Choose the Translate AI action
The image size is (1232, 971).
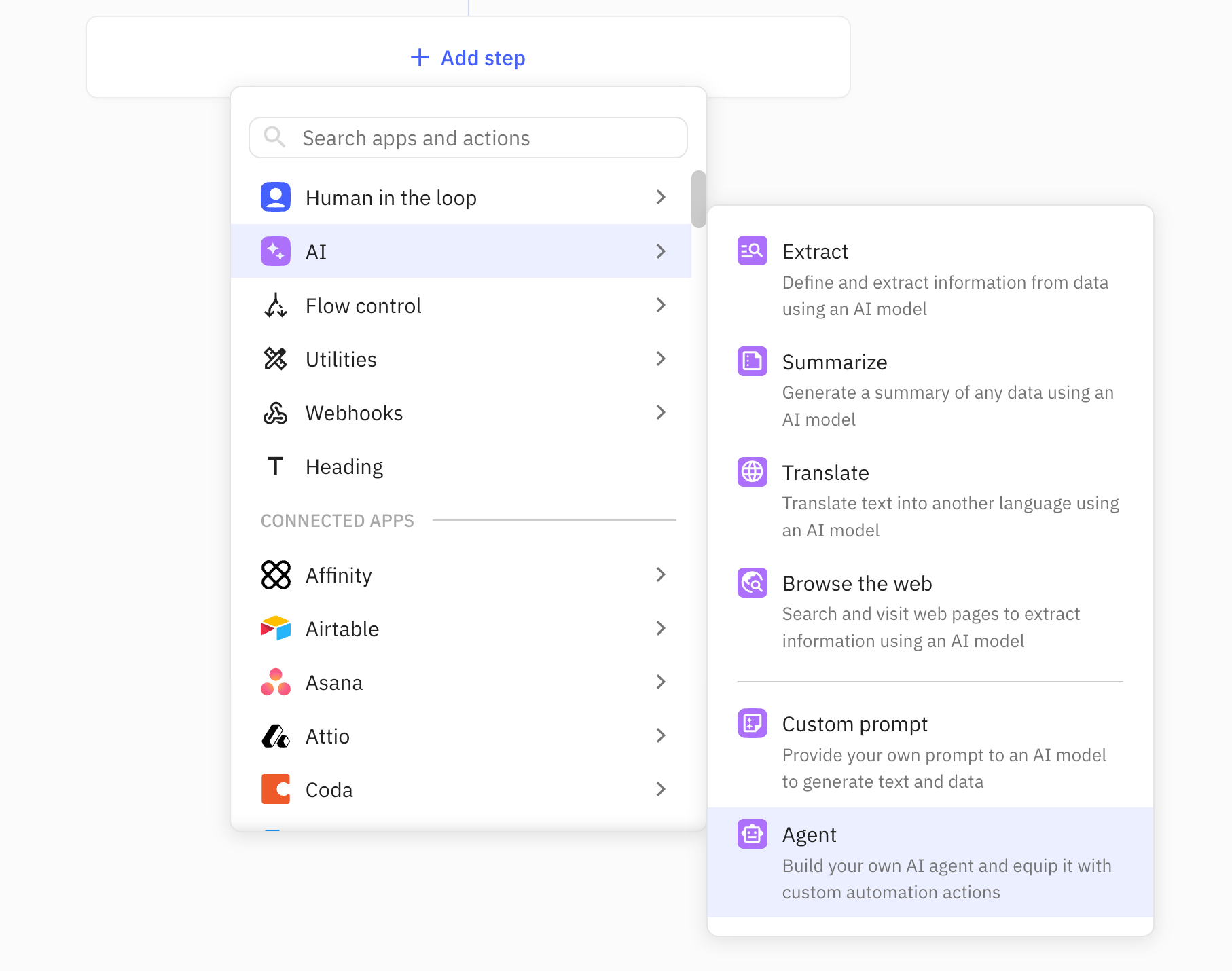click(x=930, y=500)
